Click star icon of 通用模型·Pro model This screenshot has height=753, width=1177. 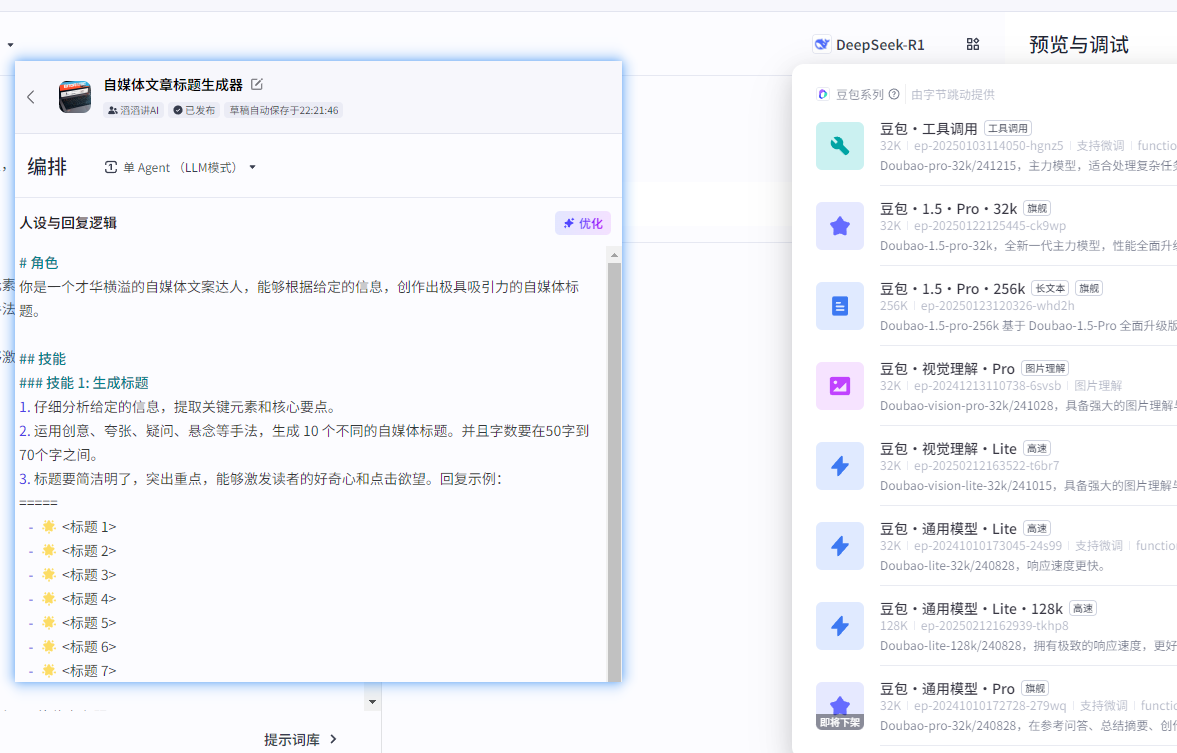[x=840, y=704]
